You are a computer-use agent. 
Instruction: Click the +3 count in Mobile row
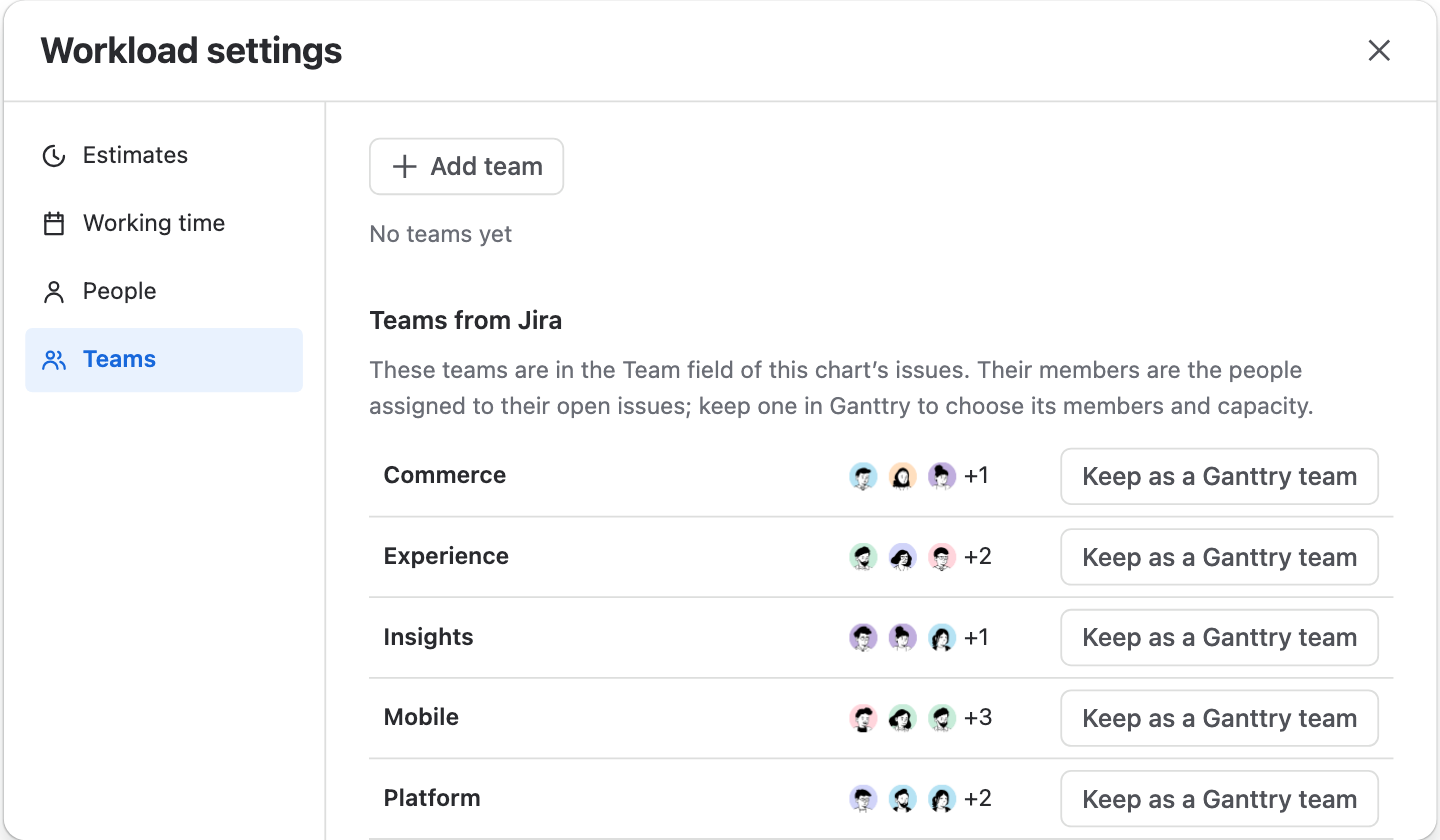[978, 718]
